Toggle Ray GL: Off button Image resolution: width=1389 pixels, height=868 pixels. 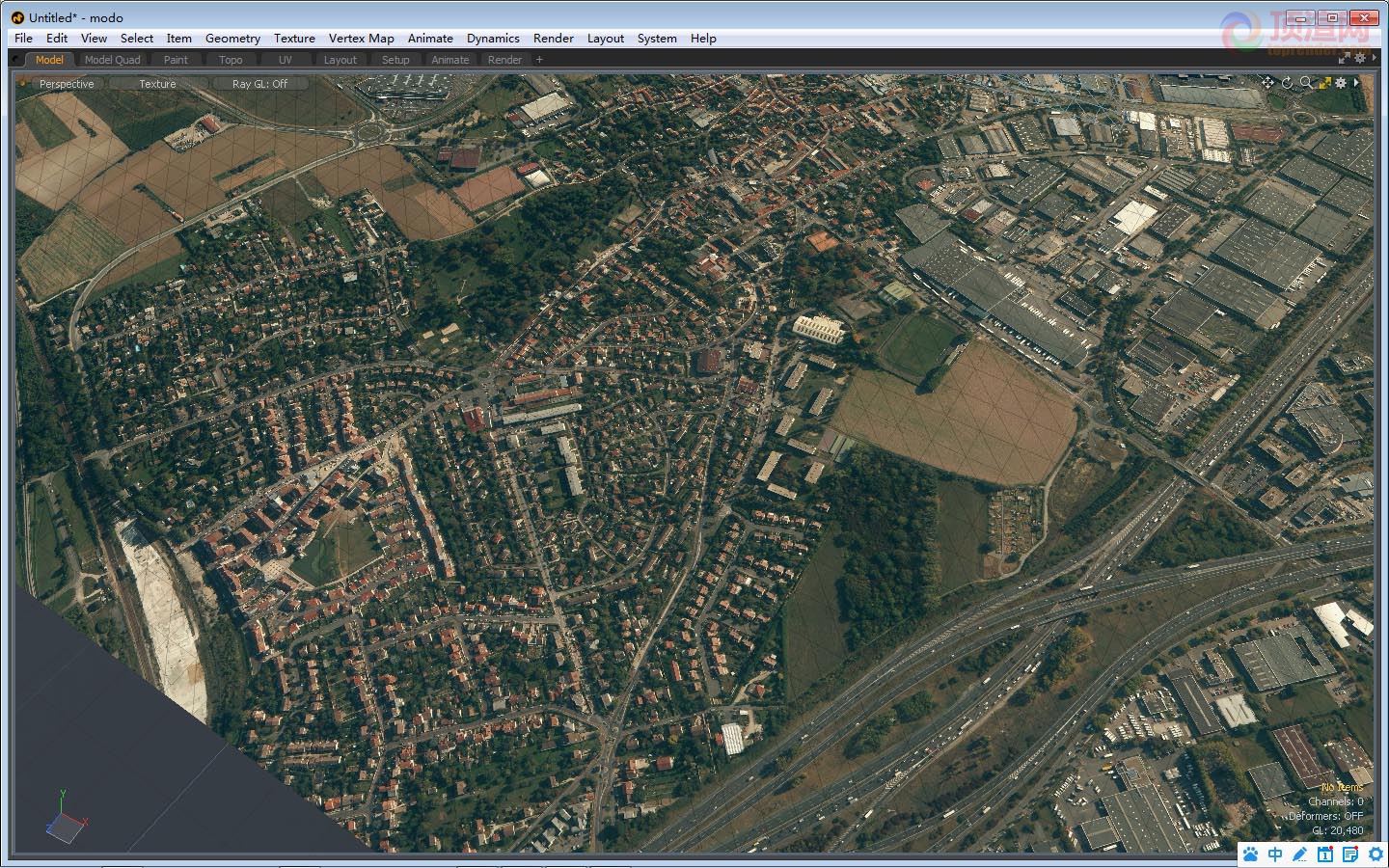point(259,84)
